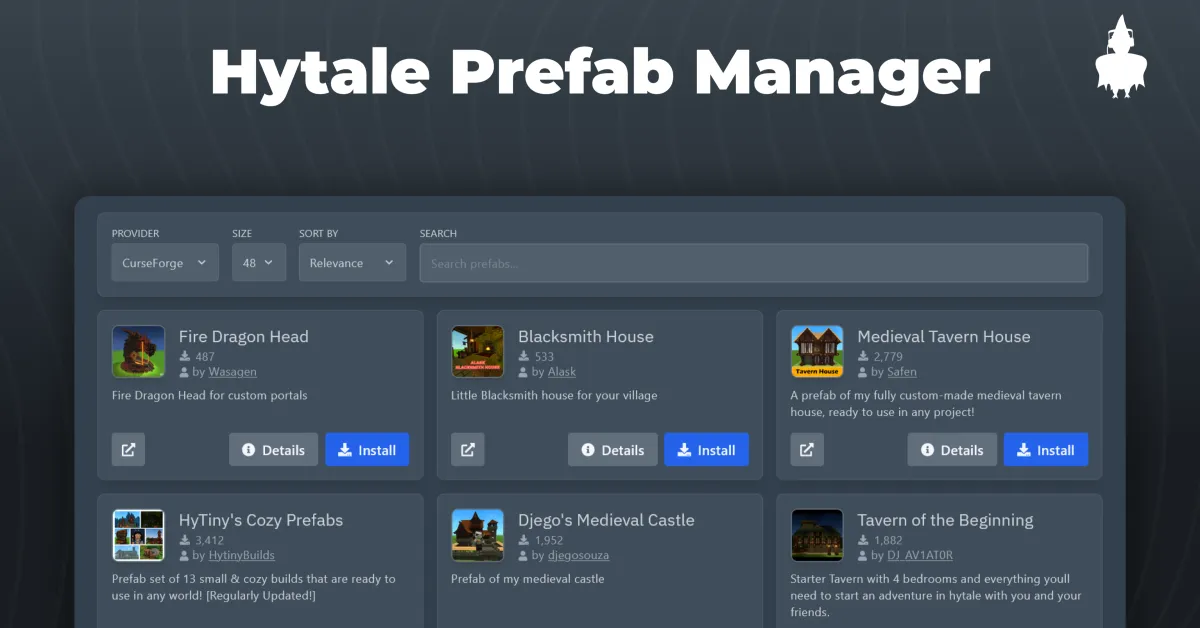Screen dimensions: 1200x628
Task: Click the Fire Dragon Head thumbnail
Action: click(x=138, y=352)
